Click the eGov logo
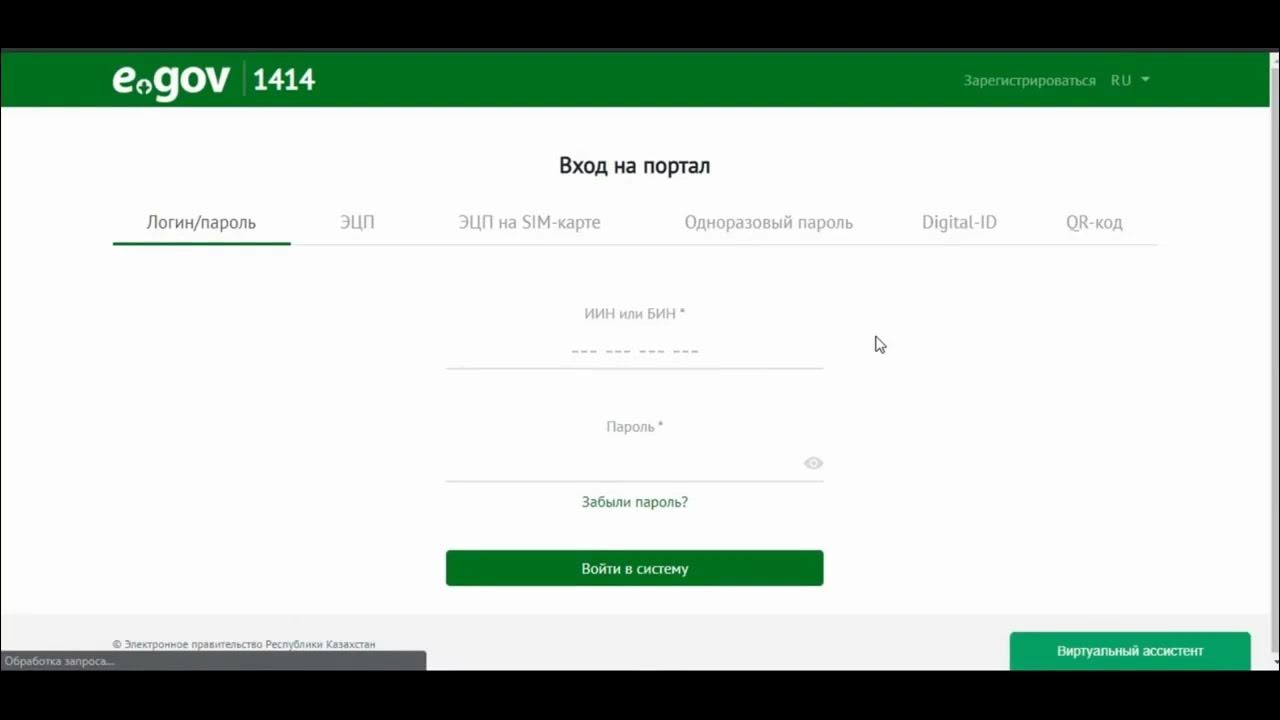Screen dimensions: 1280x720 coord(171,81)
